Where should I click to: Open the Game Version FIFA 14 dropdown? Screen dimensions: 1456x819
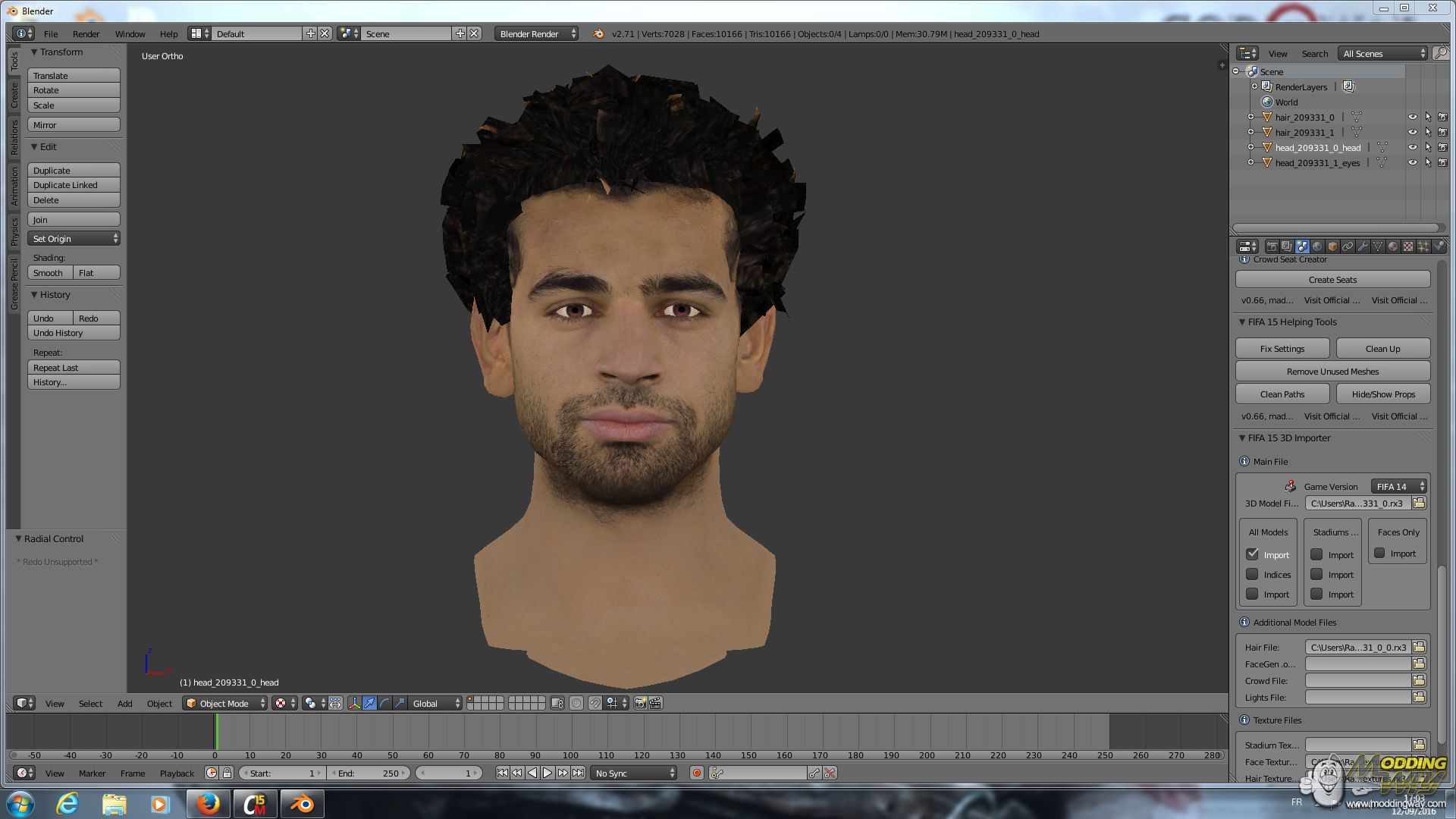click(x=1399, y=486)
